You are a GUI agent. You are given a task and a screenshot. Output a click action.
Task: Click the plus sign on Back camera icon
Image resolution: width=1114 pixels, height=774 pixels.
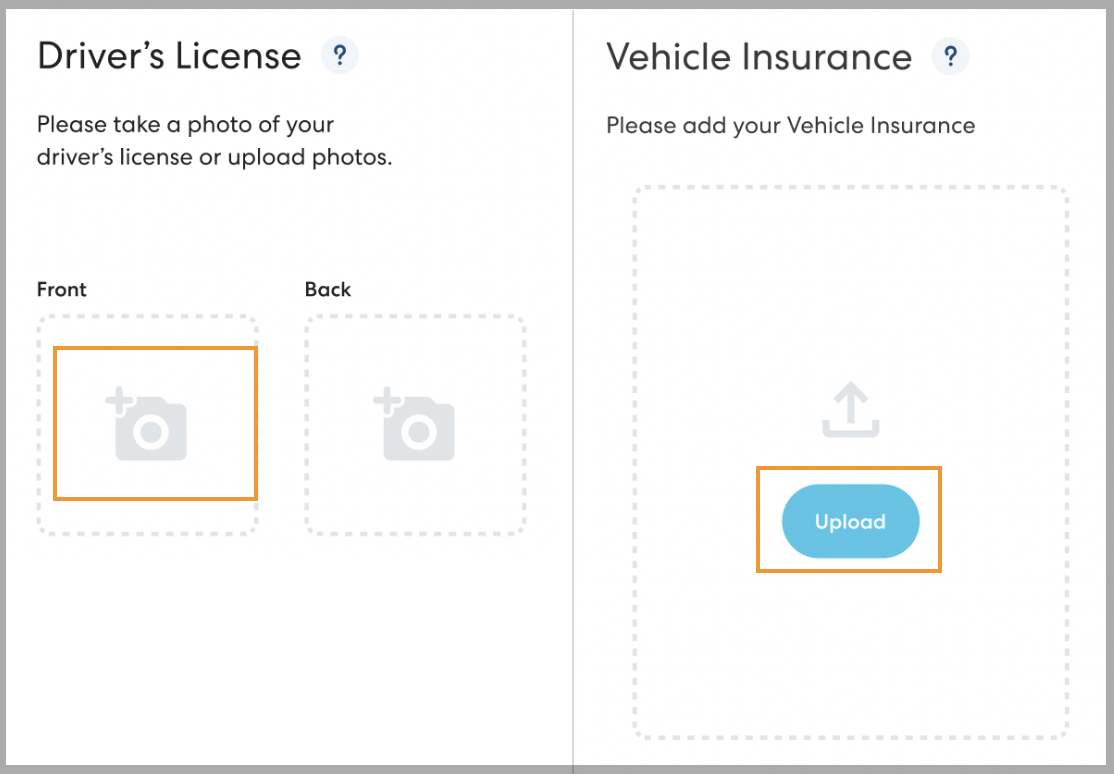click(386, 403)
